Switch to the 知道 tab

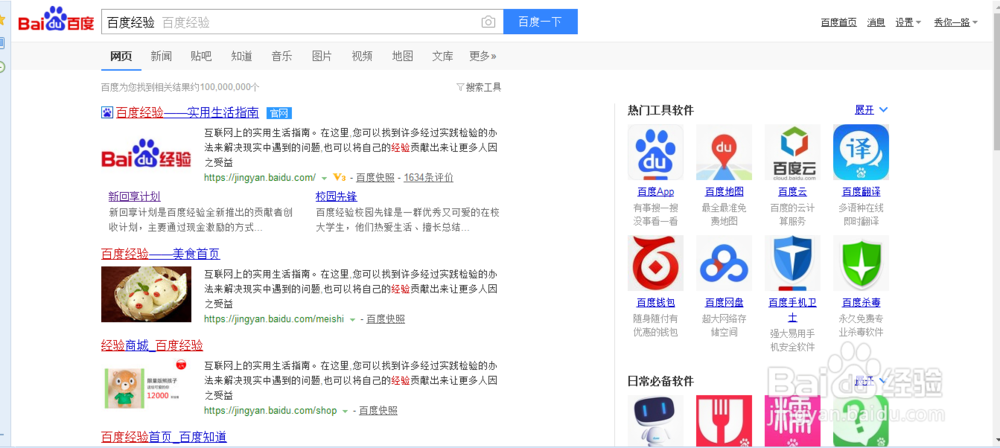tap(242, 56)
